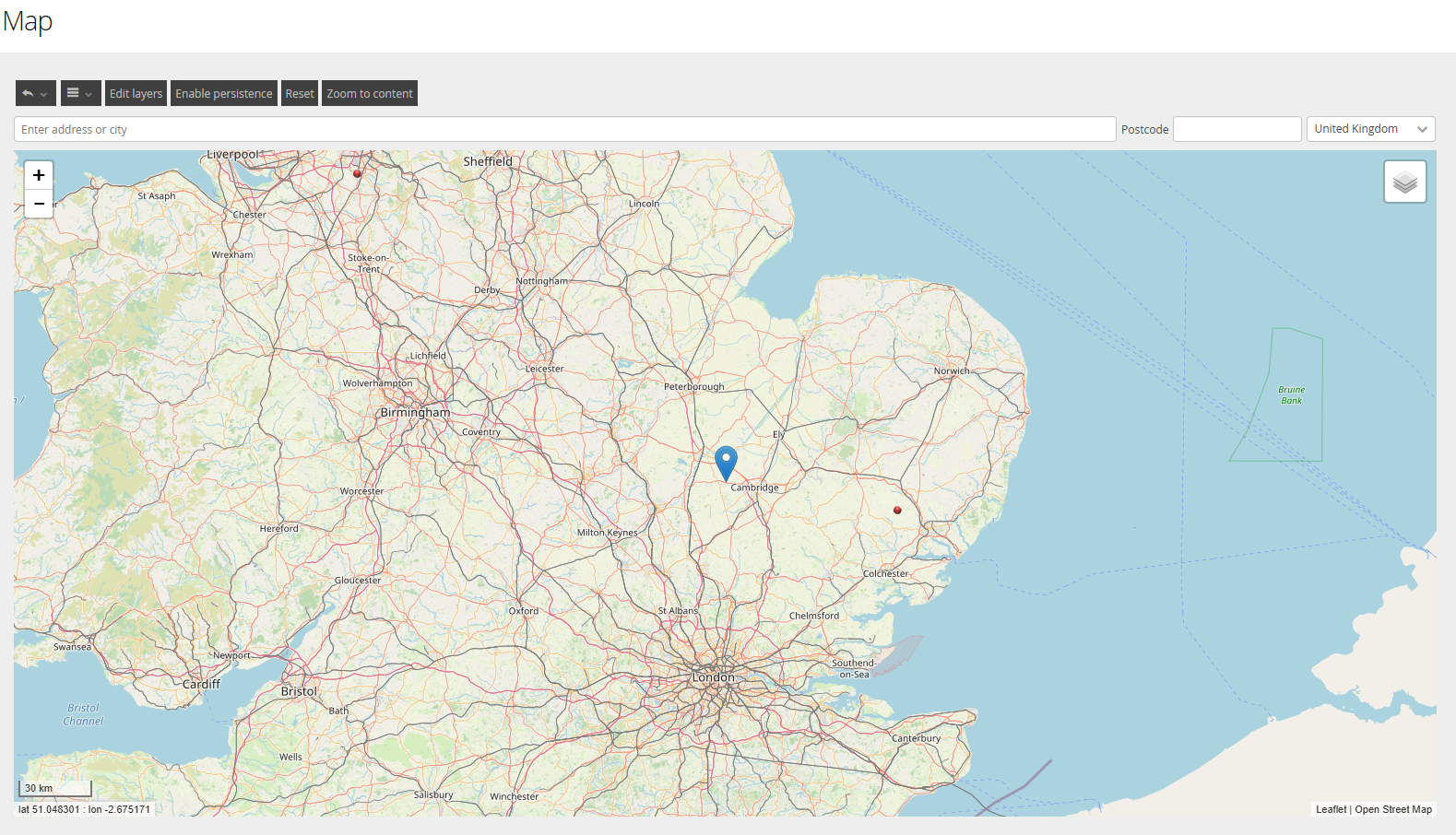Click the Bruine Bank area on map
The width and height of the screenshot is (1456, 835).
[1291, 395]
